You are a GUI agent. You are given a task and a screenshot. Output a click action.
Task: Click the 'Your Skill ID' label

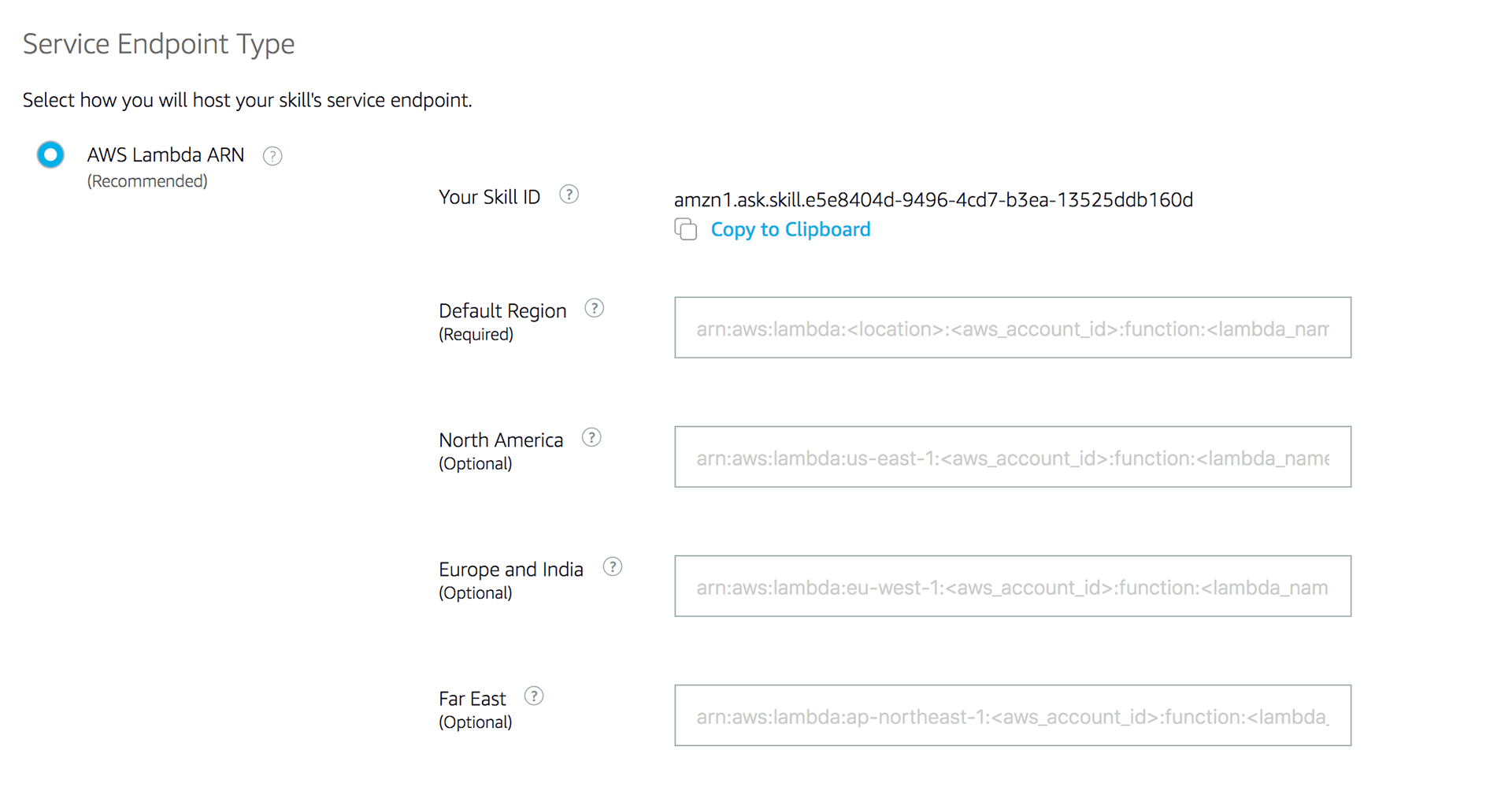pos(489,197)
